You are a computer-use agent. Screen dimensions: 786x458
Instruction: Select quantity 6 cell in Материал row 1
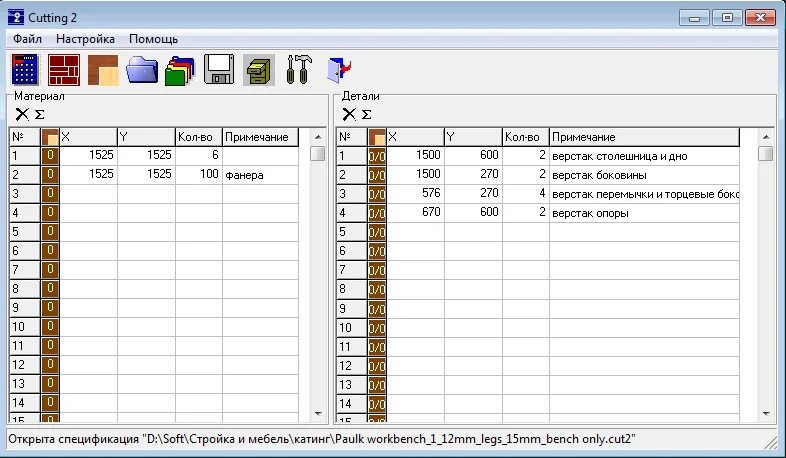pos(199,155)
